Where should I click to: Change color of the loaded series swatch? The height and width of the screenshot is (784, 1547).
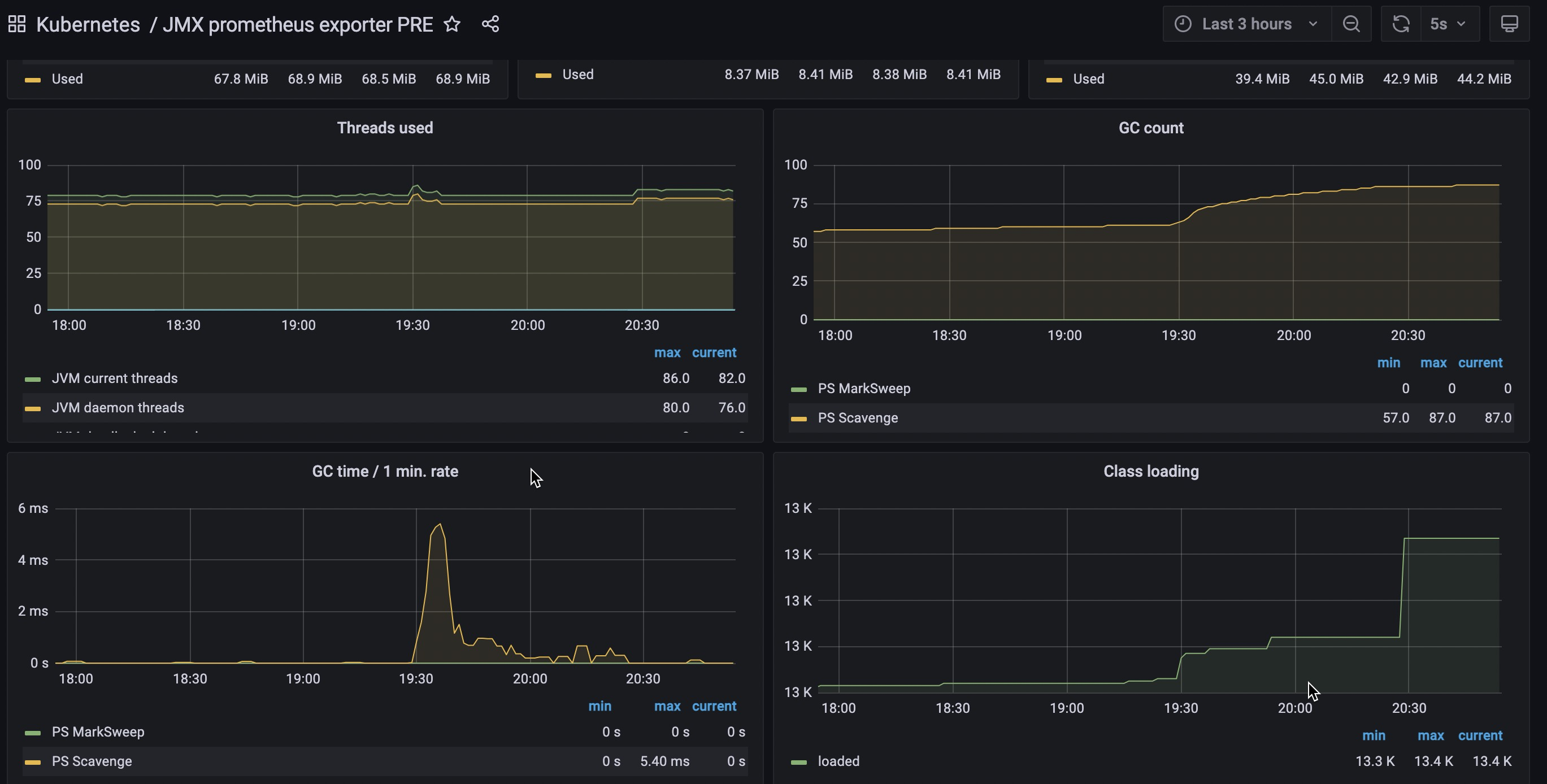799,762
